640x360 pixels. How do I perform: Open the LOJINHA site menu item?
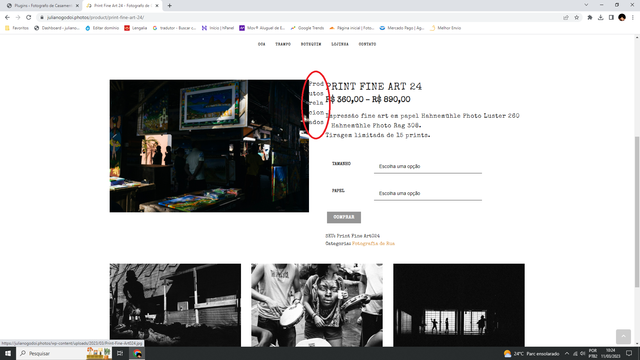[x=340, y=44]
